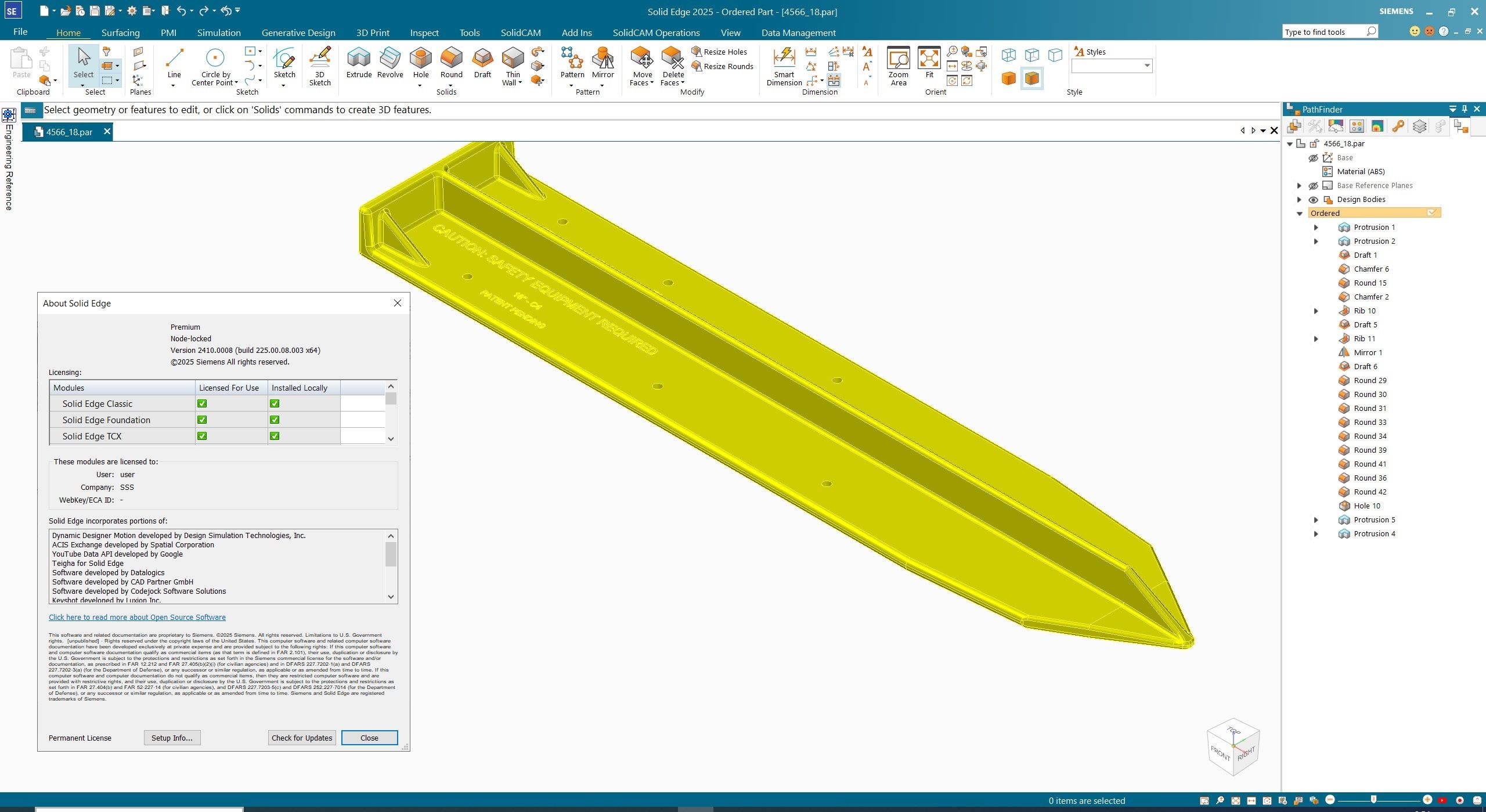The height and width of the screenshot is (812, 1486).
Task: Switch to the Surfacing ribbon tab
Action: pyautogui.click(x=120, y=33)
